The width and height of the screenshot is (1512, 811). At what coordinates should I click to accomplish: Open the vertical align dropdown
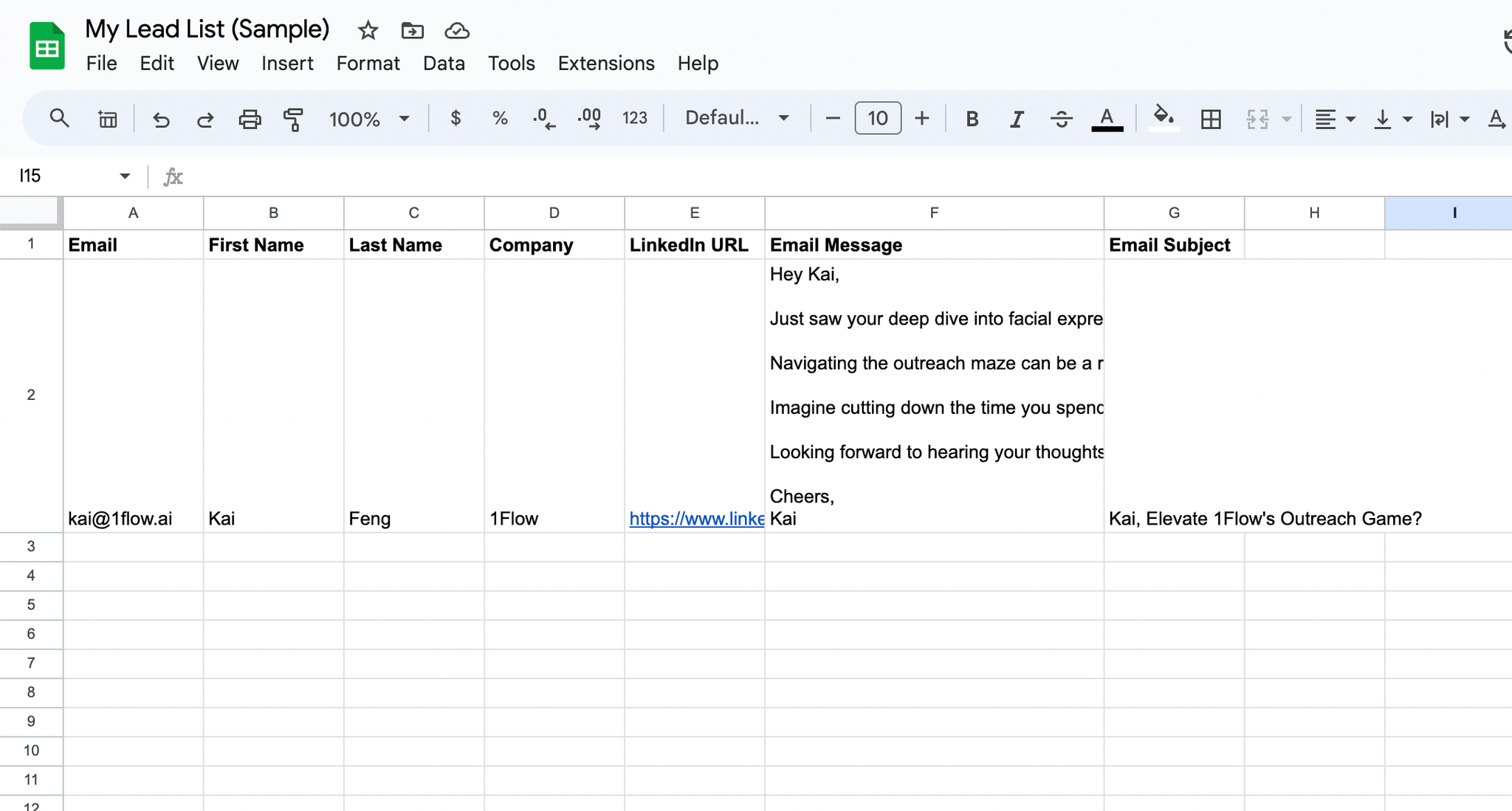coord(1392,119)
